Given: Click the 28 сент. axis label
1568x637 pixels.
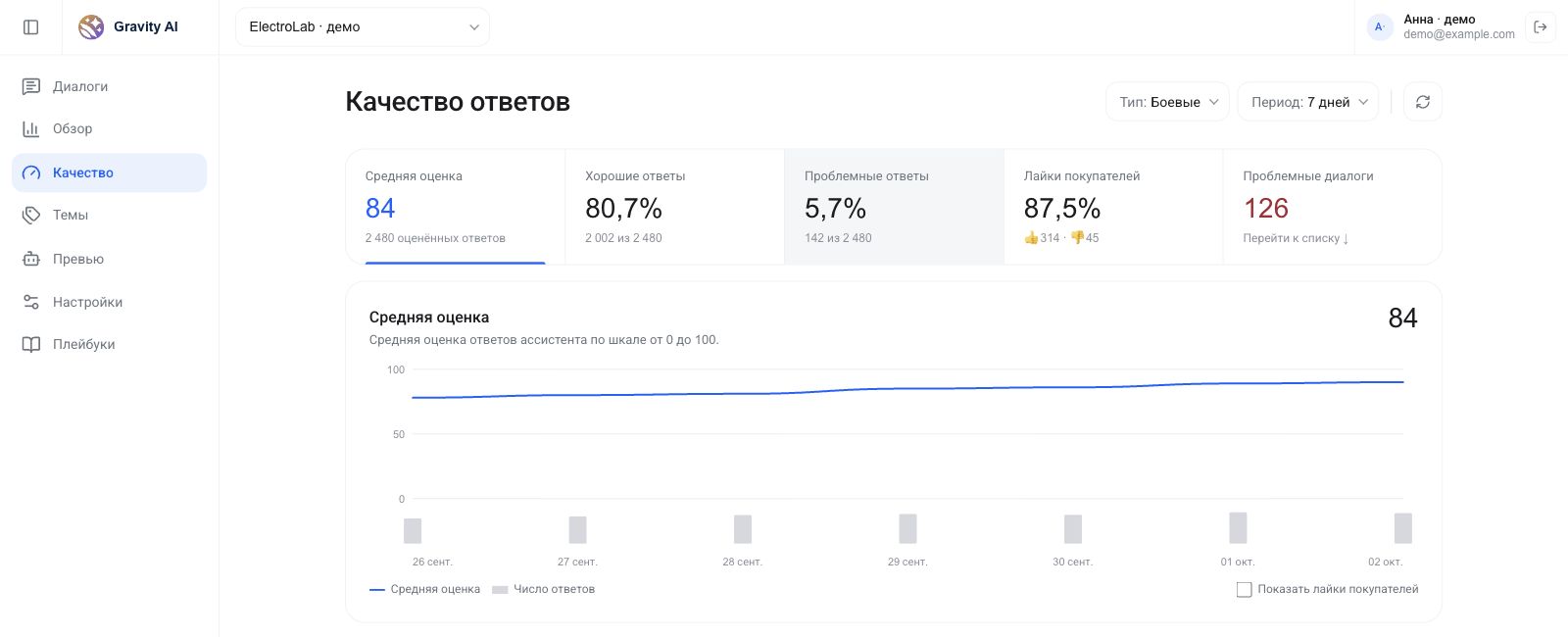Looking at the screenshot, I should pyautogui.click(x=742, y=562).
